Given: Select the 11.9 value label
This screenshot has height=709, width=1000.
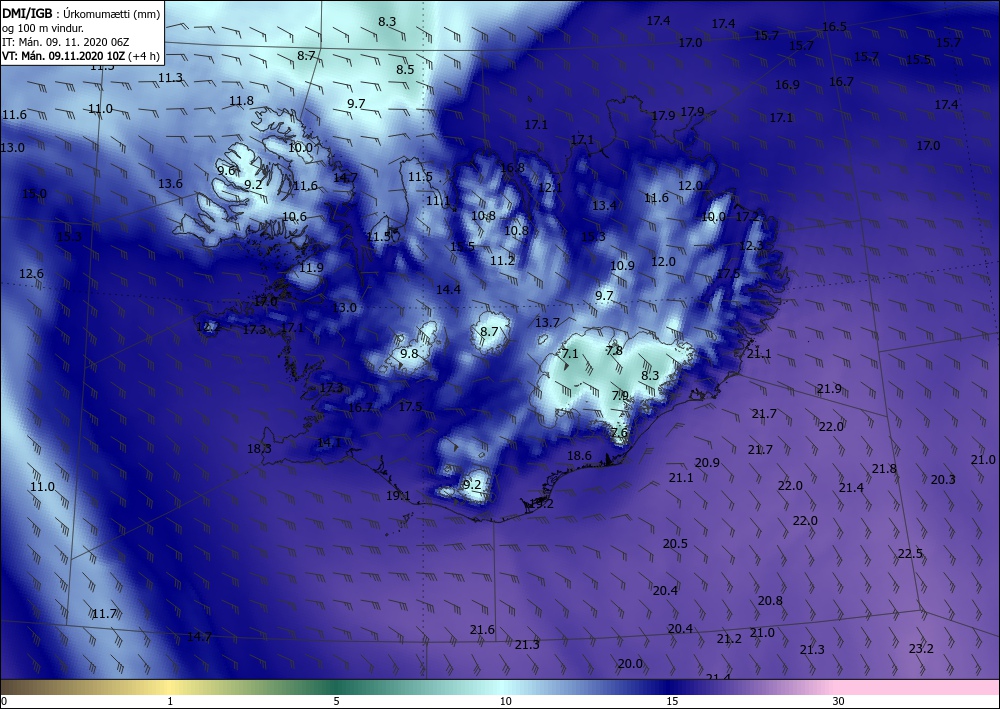Looking at the screenshot, I should click(x=311, y=267).
